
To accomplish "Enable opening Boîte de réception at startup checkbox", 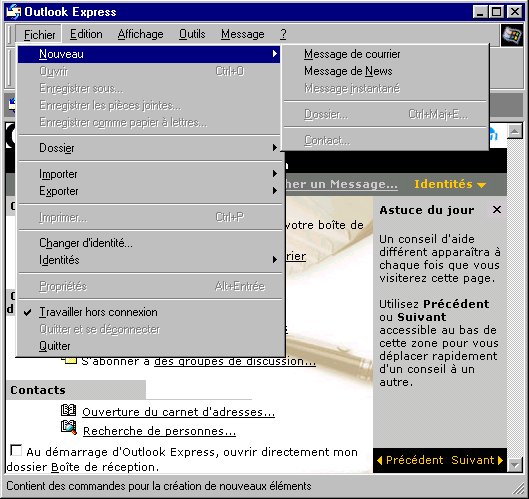I will (x=16, y=450).
